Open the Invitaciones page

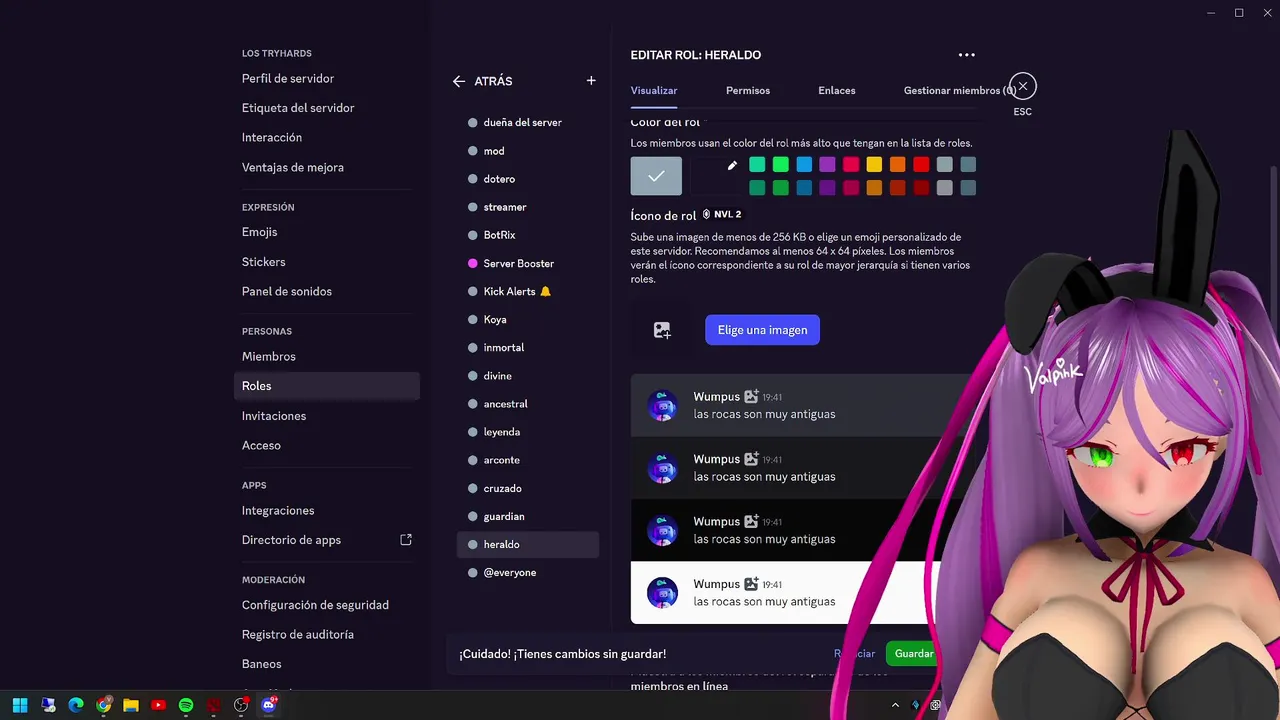click(x=327, y=416)
